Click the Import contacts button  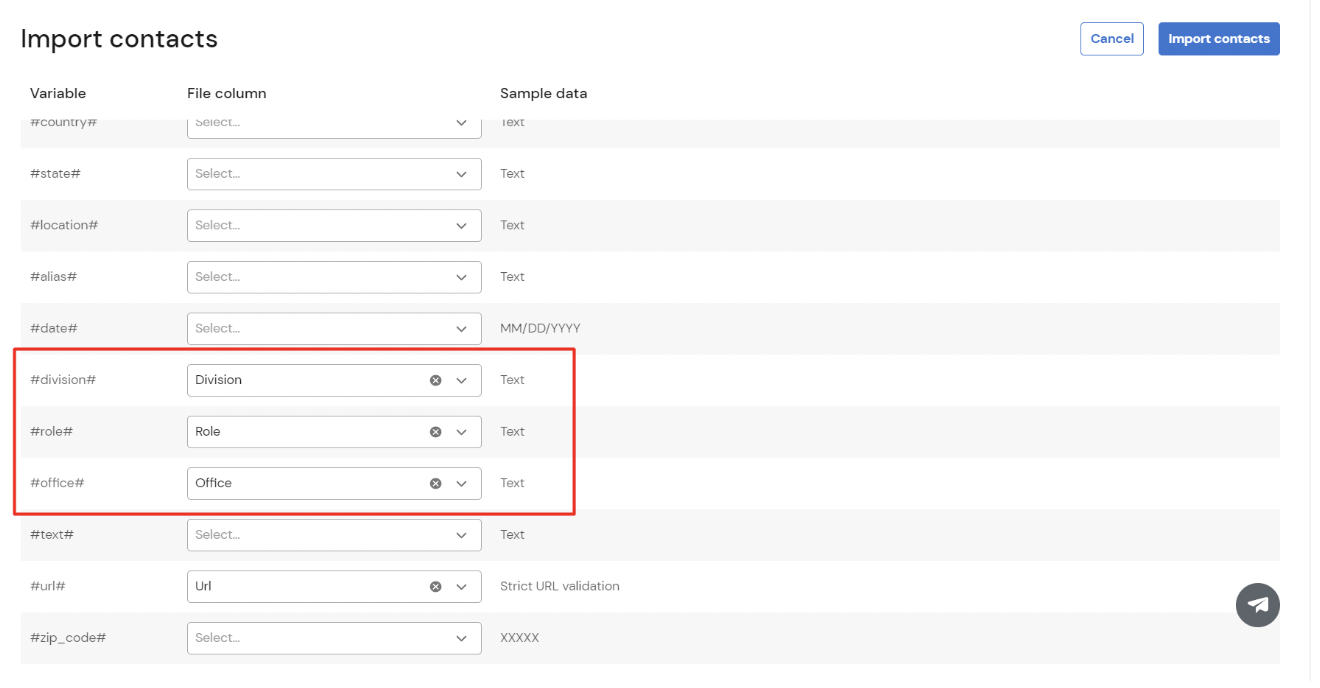[1218, 38]
